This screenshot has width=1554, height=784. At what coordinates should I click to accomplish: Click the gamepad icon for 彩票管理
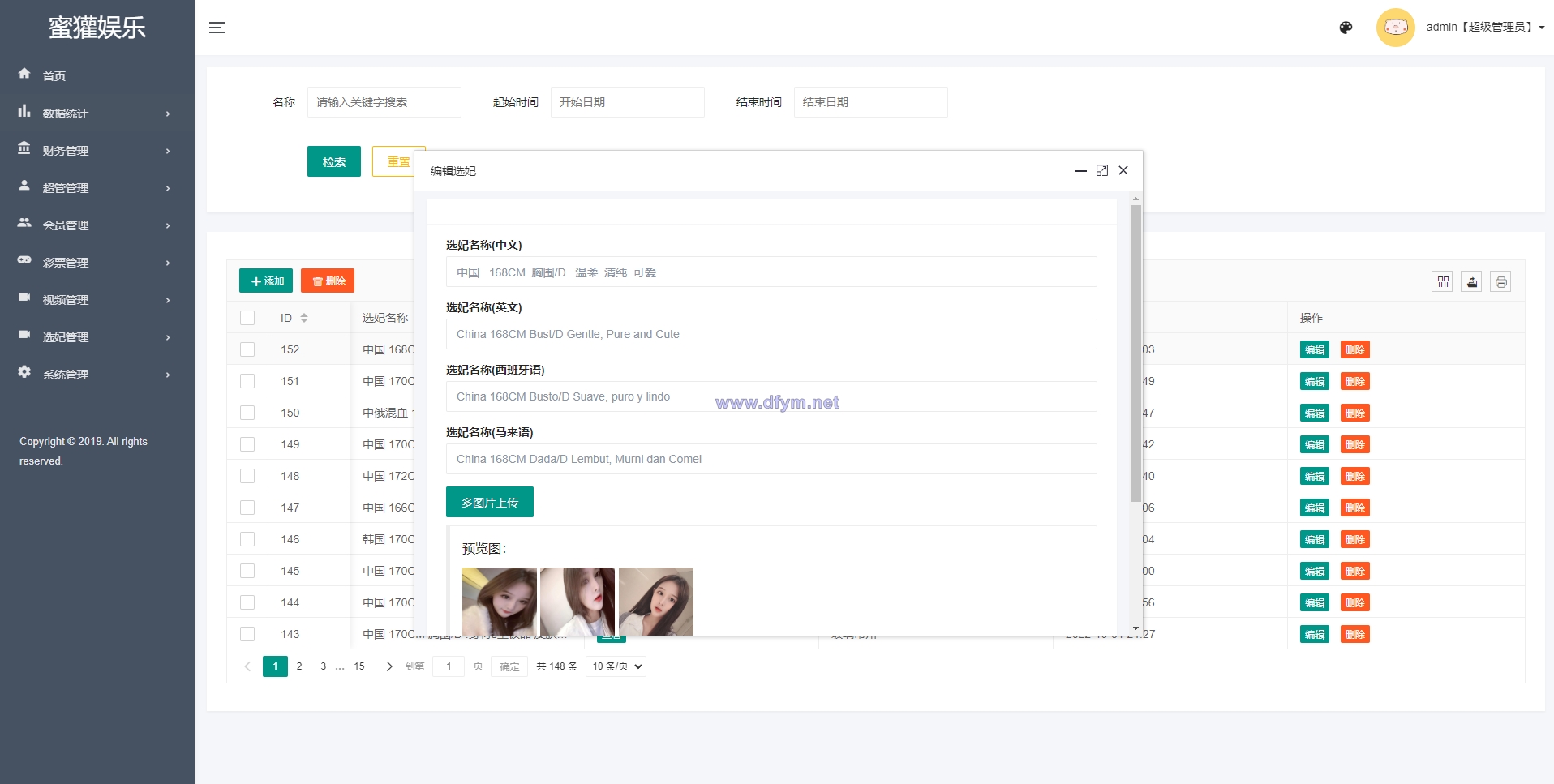[24, 260]
